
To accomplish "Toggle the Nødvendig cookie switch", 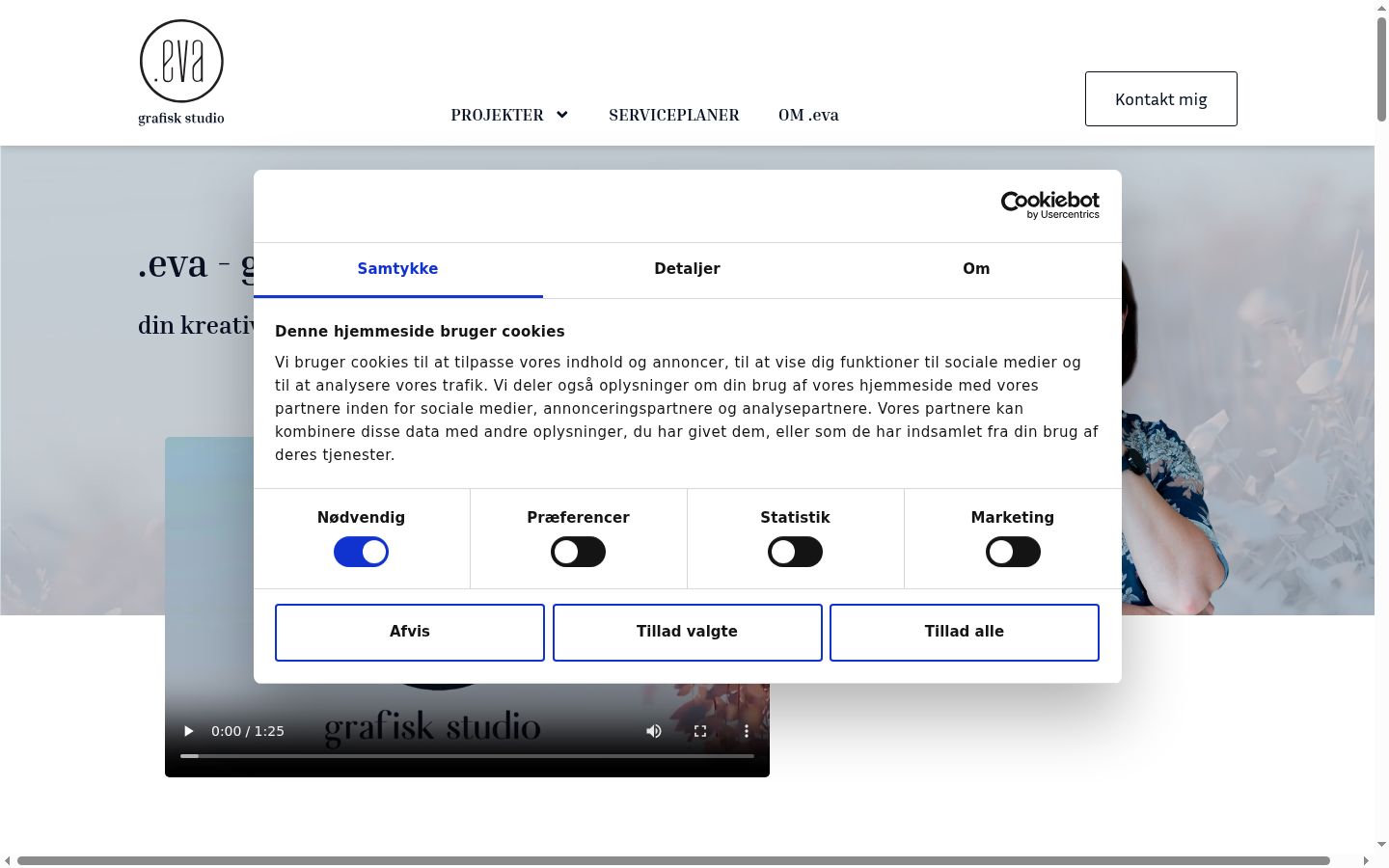I will coord(361,552).
